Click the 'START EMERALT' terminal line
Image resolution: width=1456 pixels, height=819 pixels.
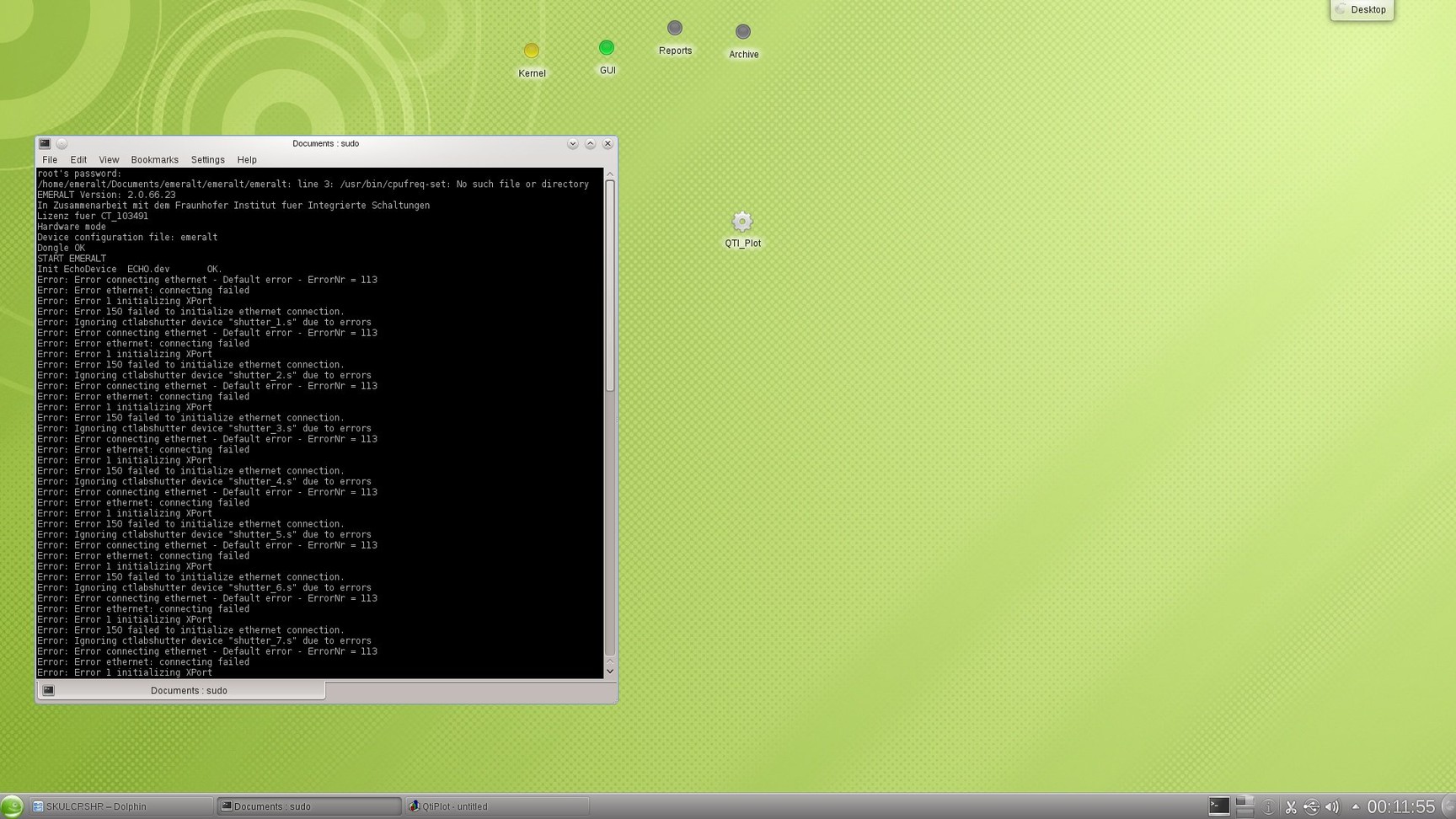[x=72, y=259]
